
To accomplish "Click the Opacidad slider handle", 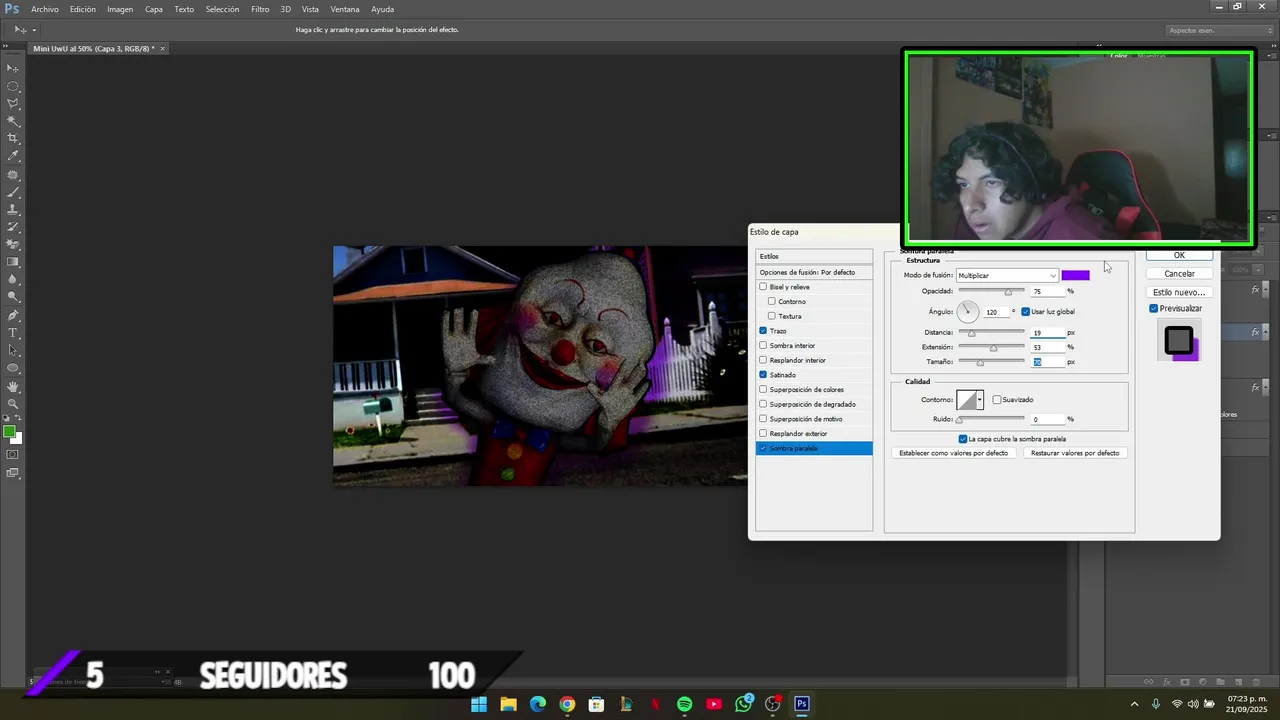I will coord(1008,292).
